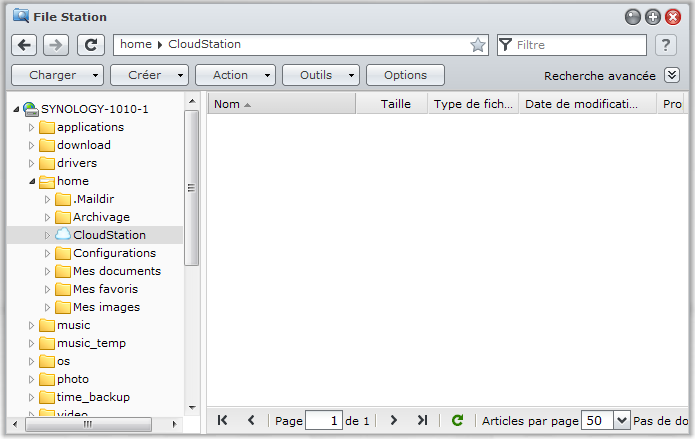Click the green reload icon in the pagination bar

(x=457, y=421)
